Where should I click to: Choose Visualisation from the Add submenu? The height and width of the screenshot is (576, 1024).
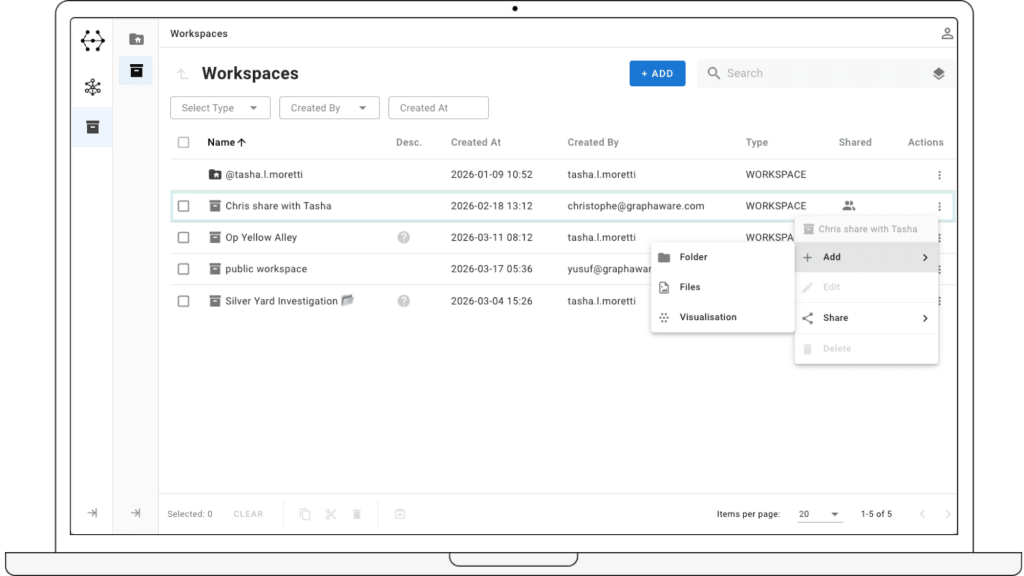[722, 317]
